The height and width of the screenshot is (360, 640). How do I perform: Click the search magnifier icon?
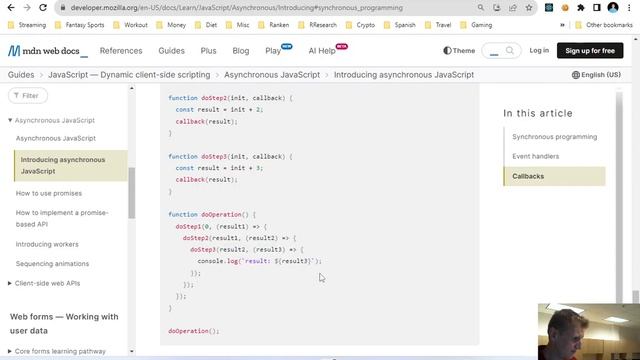pyautogui.click(x=510, y=51)
